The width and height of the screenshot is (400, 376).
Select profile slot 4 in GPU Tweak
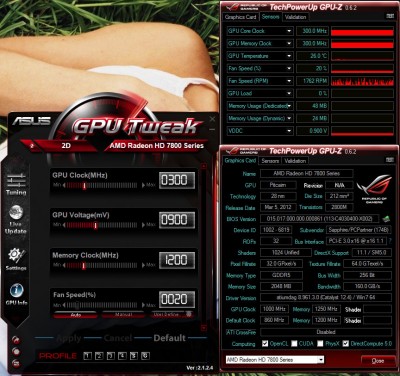pyautogui.click(x=122, y=356)
